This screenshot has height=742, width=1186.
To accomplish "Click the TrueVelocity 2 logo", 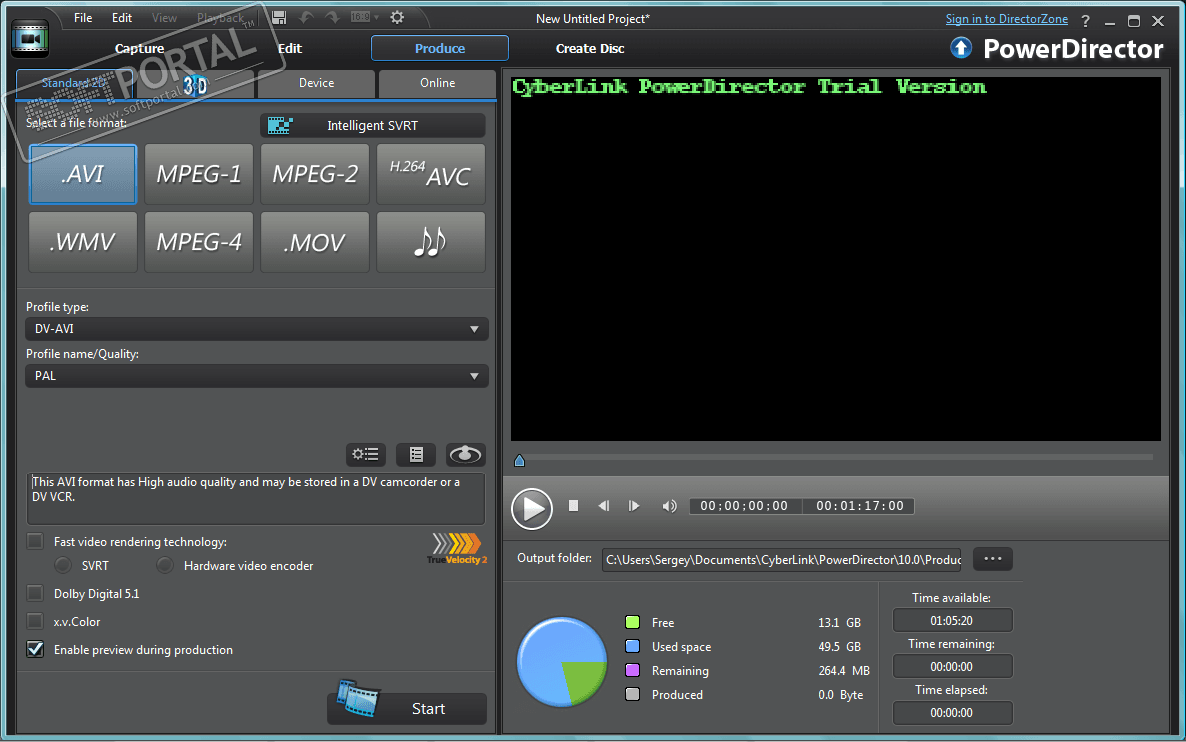I will click(x=457, y=548).
